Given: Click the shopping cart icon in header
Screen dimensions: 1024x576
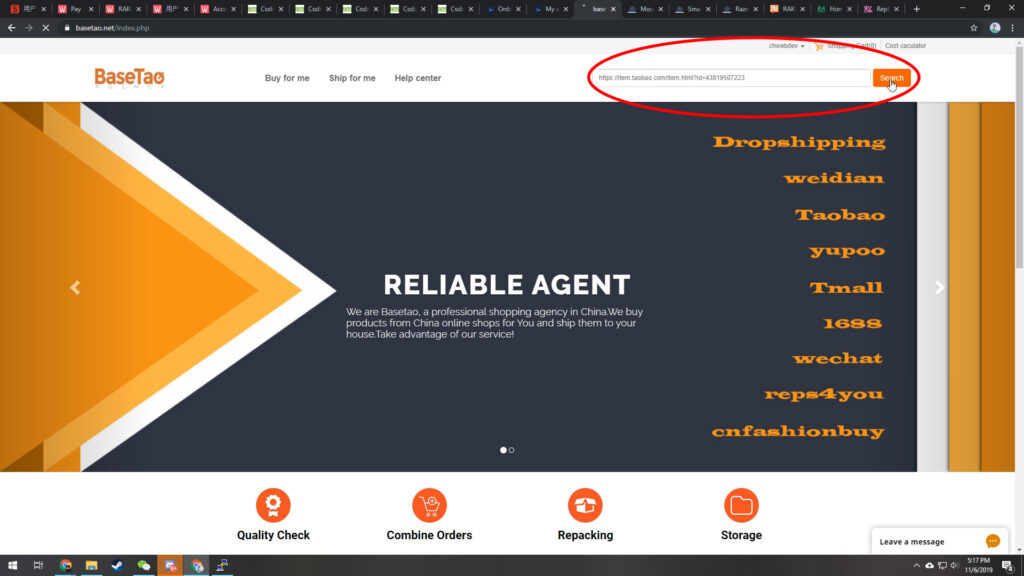Looking at the screenshot, I should pos(819,46).
